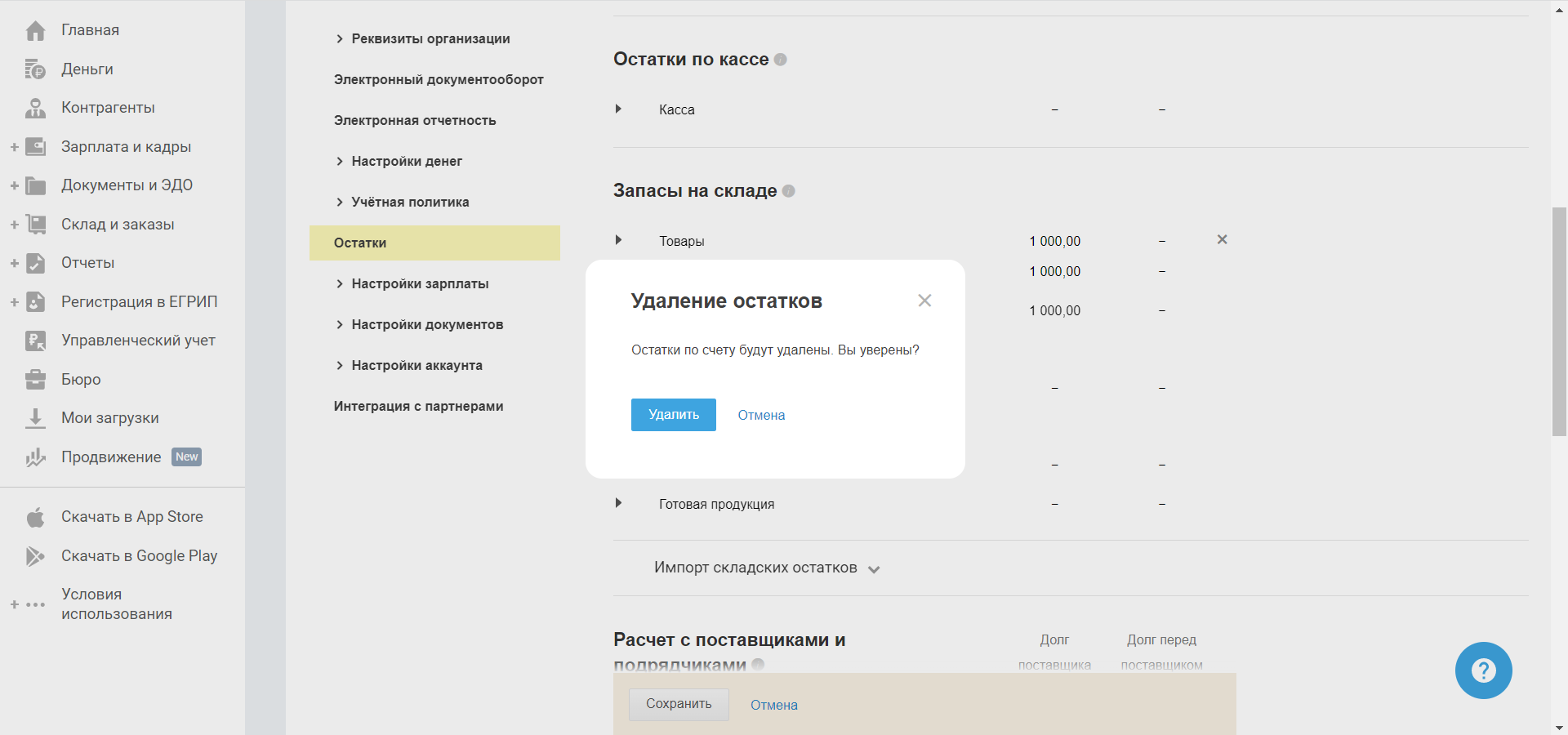Image resolution: width=1568 pixels, height=735 pixels.
Task: Click the home icon for Главная
Action: point(35,31)
